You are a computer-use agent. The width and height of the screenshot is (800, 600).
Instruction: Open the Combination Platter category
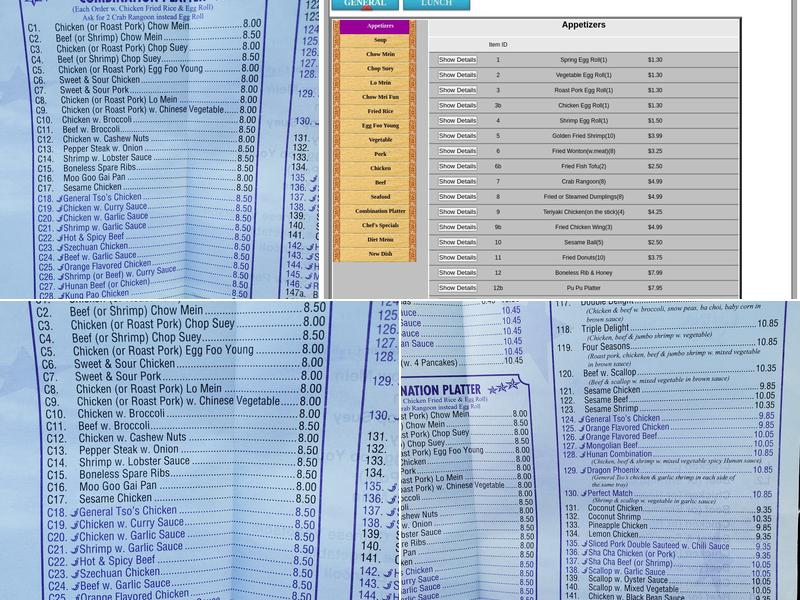[x=380, y=211]
